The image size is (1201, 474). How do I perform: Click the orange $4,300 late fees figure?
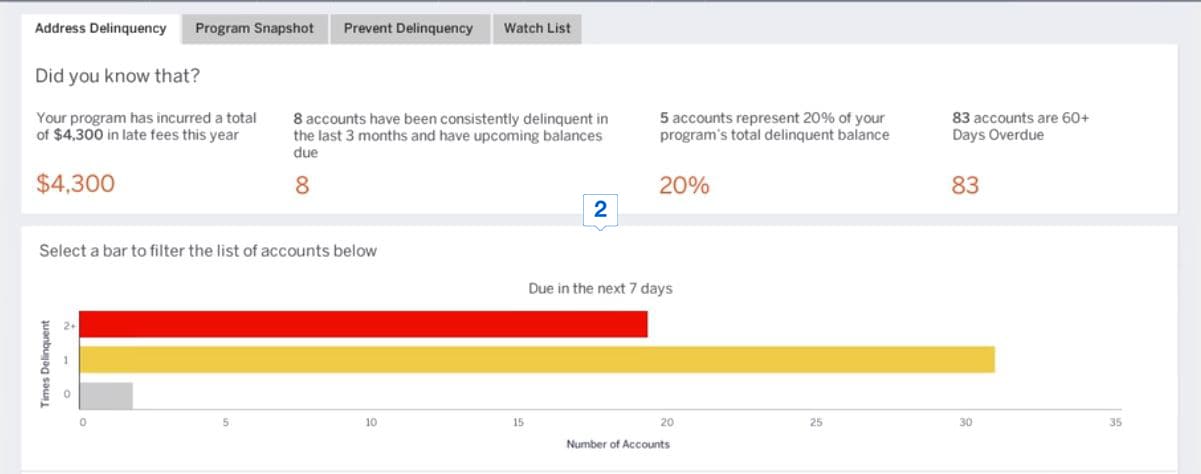[75, 184]
